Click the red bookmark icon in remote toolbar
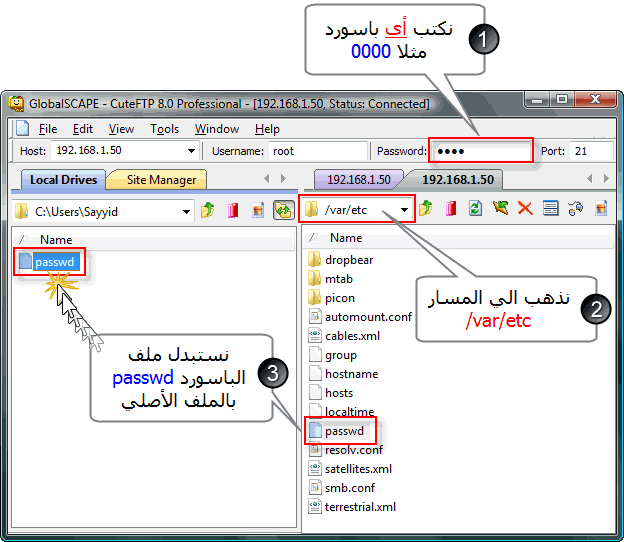 click(x=451, y=208)
